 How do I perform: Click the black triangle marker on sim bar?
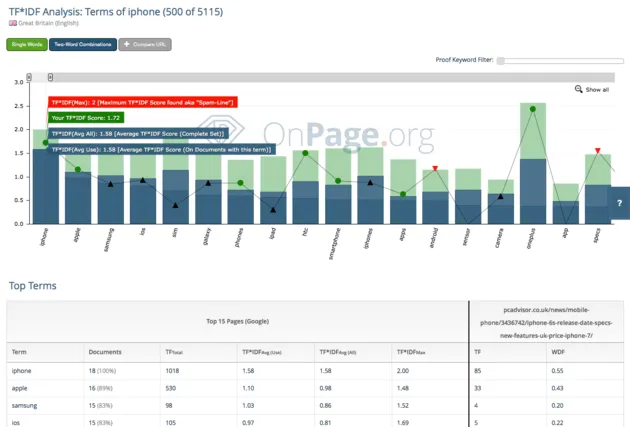tap(176, 205)
